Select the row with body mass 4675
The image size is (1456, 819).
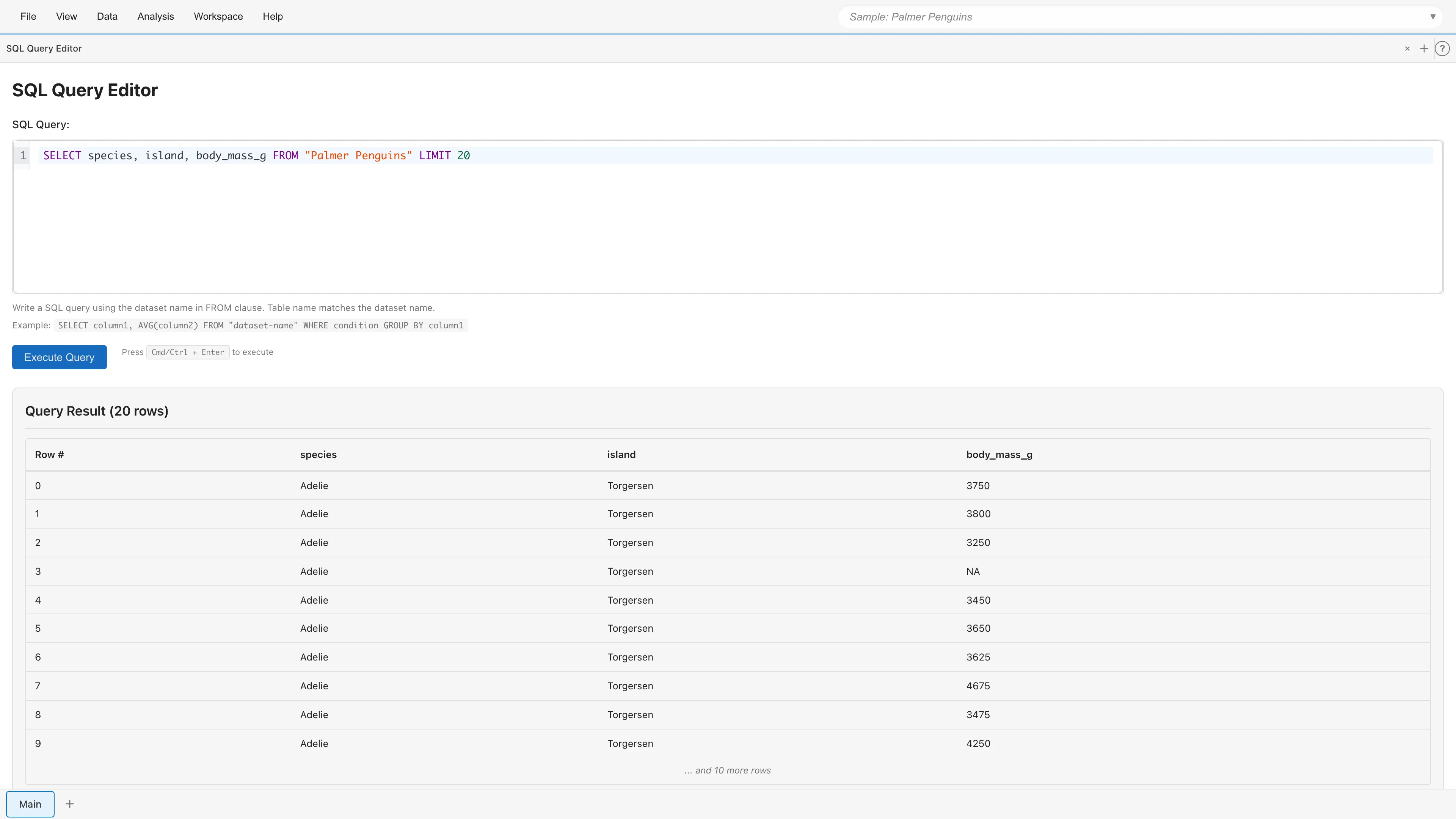click(x=728, y=686)
